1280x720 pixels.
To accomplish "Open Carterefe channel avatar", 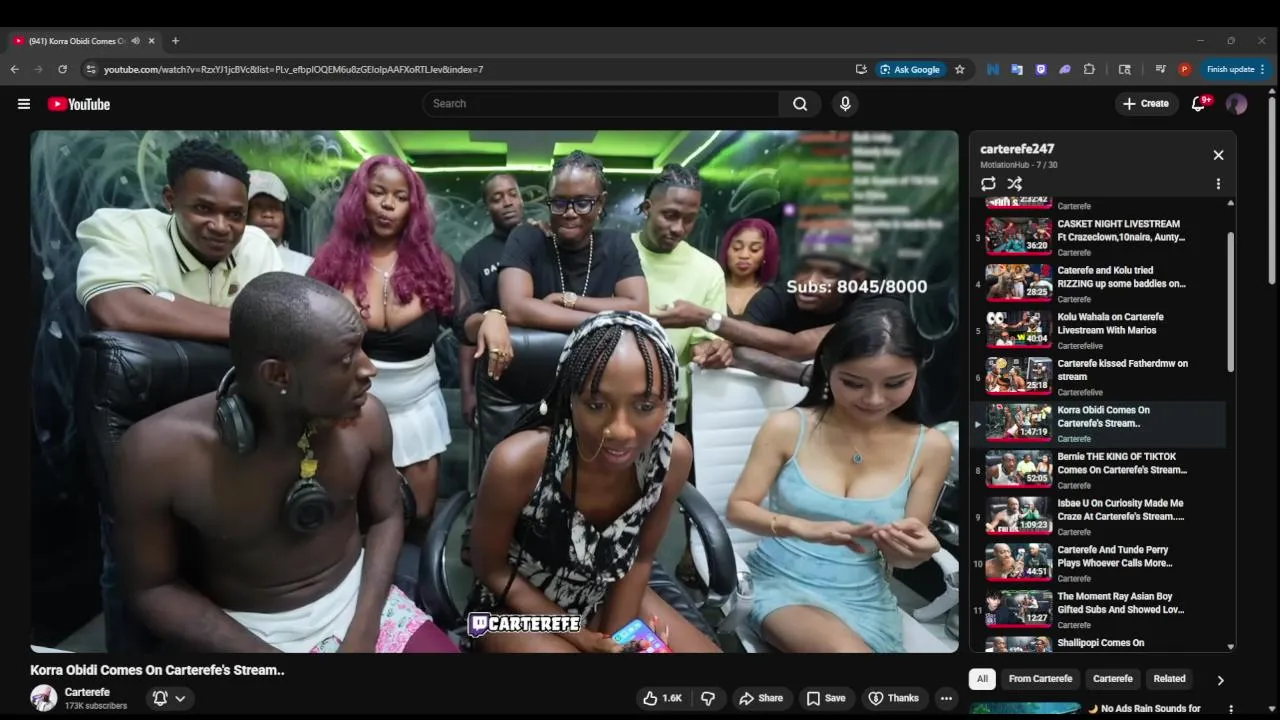I will tap(44, 698).
